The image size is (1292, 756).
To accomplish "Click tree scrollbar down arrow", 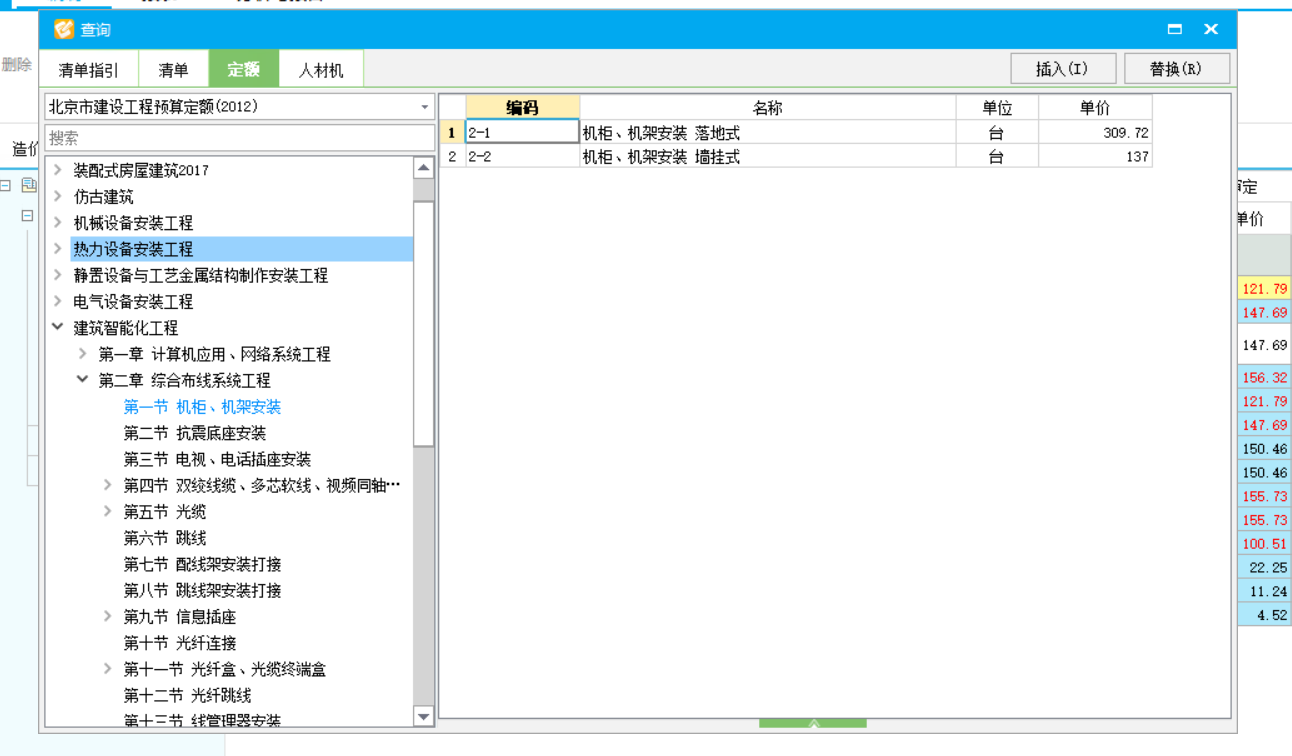I will [423, 716].
